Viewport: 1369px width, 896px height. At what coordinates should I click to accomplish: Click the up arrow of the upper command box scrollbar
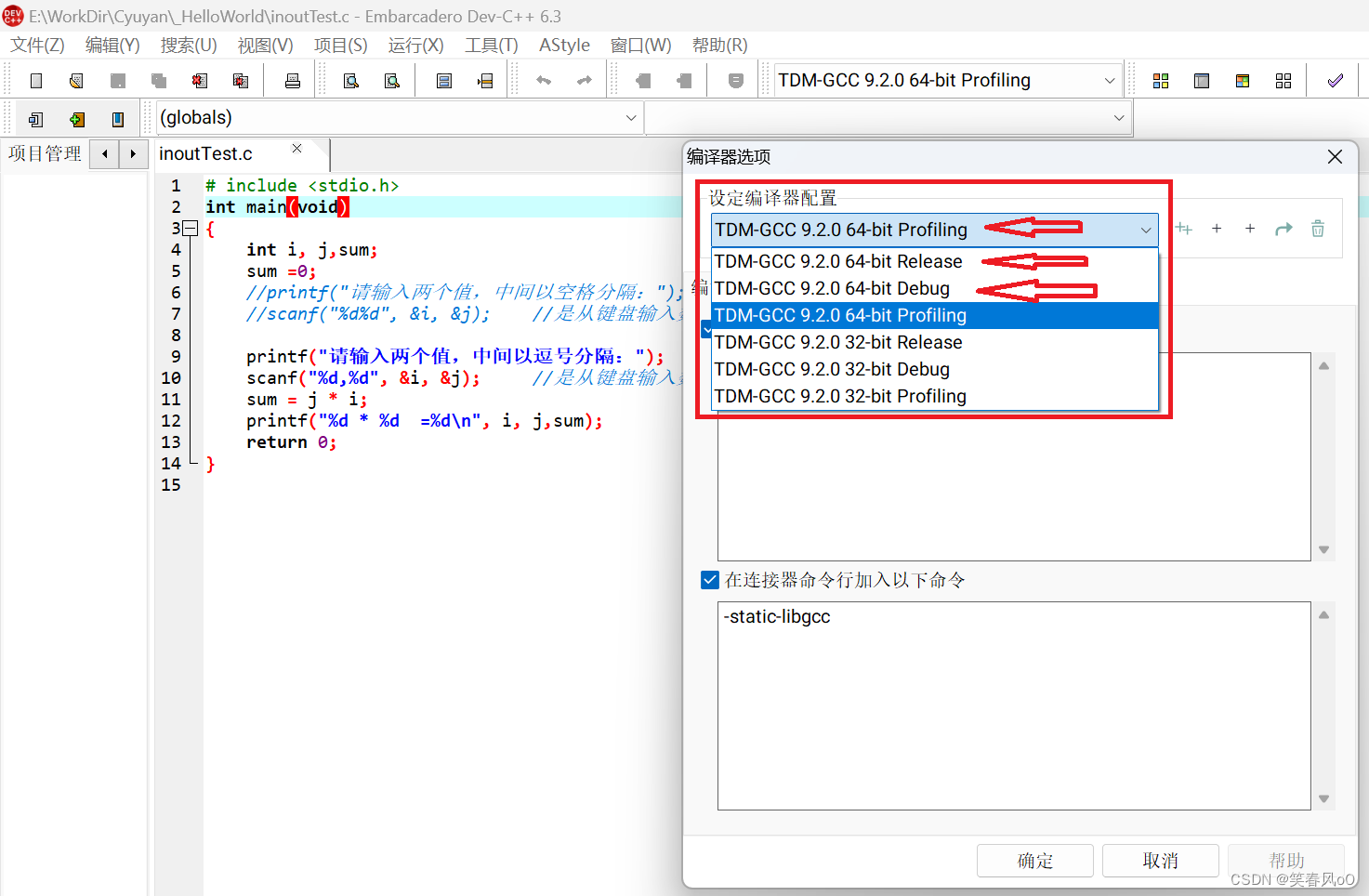coord(1323,365)
